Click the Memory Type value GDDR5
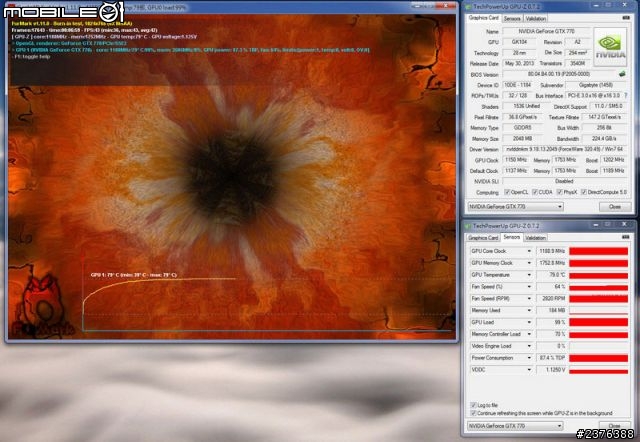640x442 pixels. click(522, 128)
